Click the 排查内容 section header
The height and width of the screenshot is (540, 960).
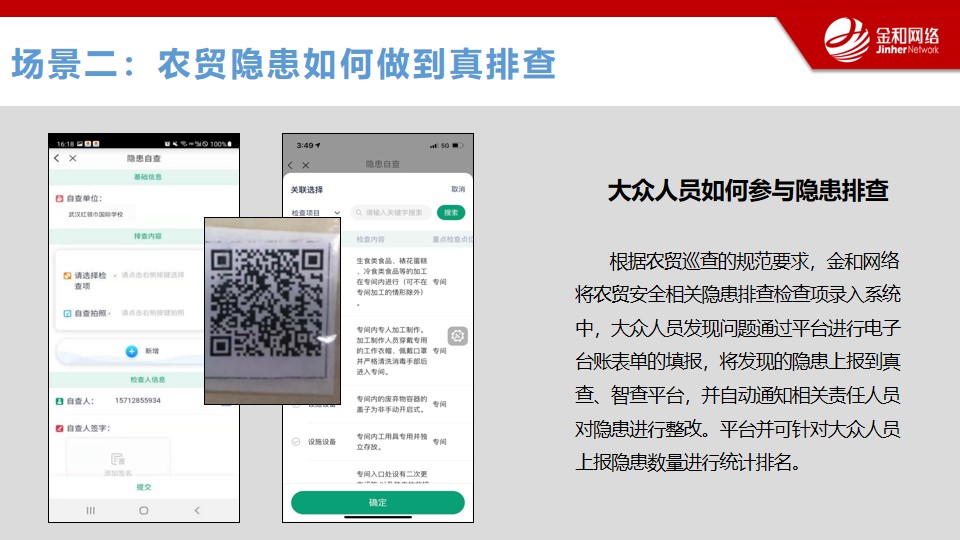tap(148, 236)
